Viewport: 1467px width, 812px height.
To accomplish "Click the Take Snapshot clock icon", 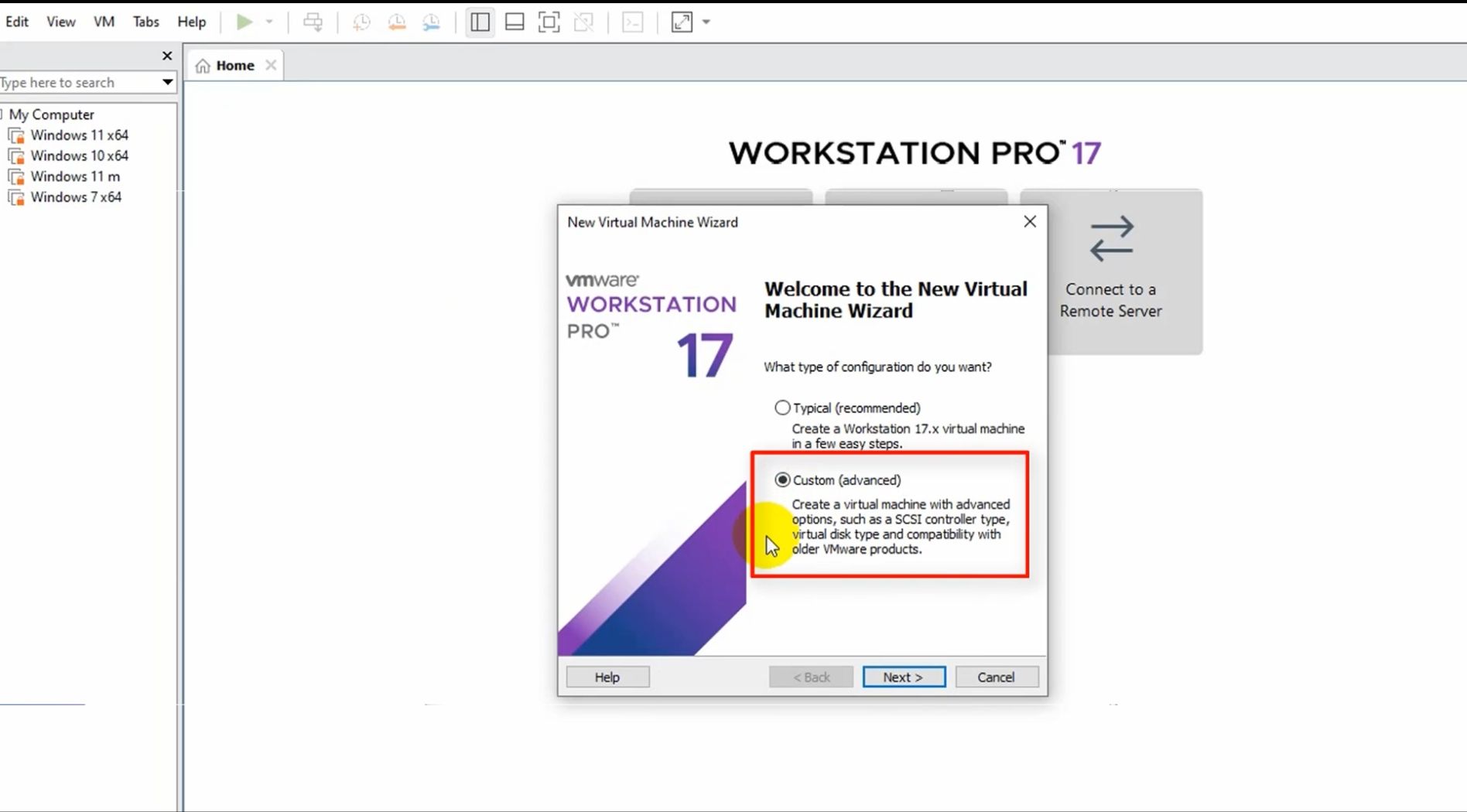I will click(x=361, y=22).
